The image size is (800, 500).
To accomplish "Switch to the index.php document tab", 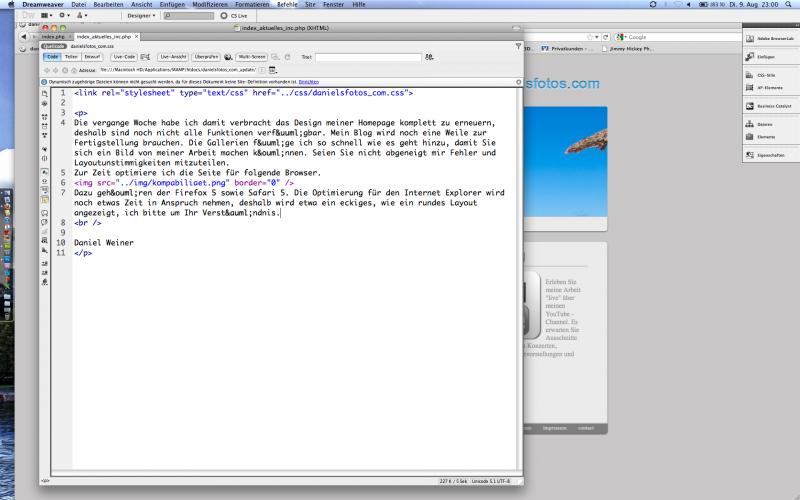I will point(53,36).
